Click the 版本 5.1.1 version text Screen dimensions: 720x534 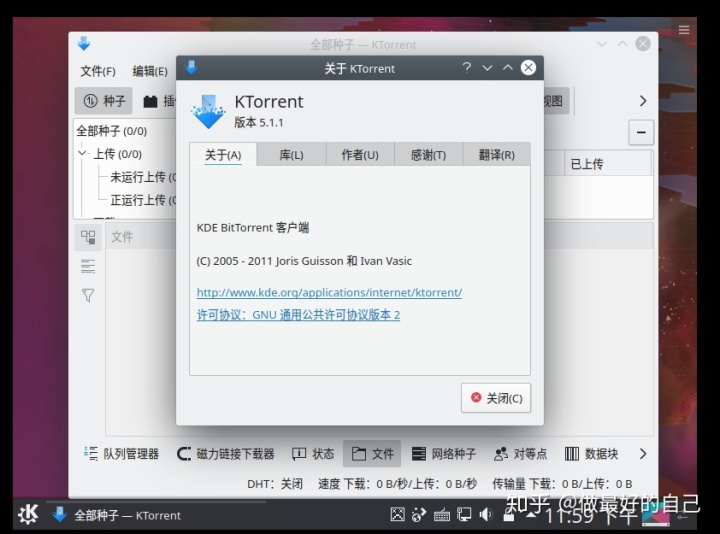pos(259,123)
